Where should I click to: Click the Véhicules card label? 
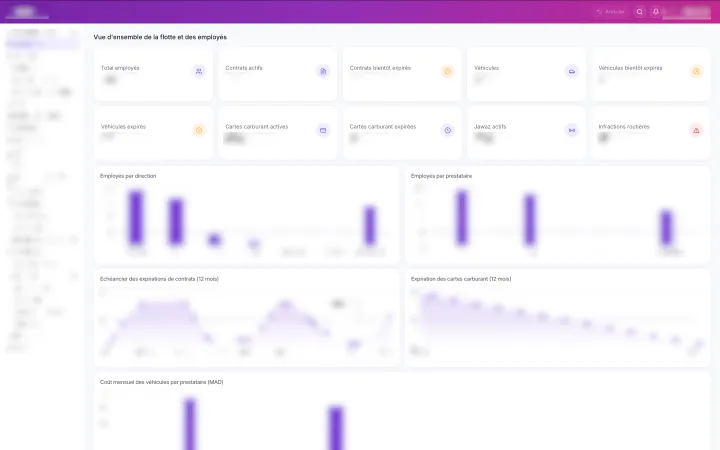coord(486,68)
